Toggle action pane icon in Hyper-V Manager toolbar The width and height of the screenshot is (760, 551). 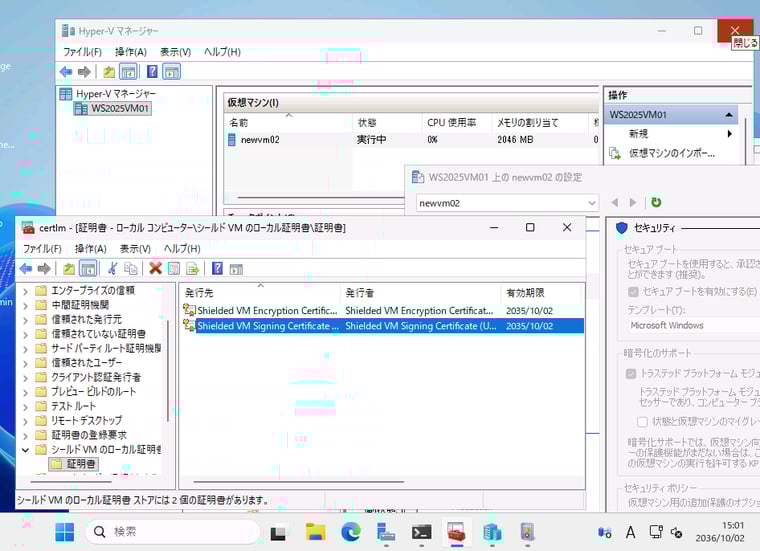pyautogui.click(x=172, y=72)
